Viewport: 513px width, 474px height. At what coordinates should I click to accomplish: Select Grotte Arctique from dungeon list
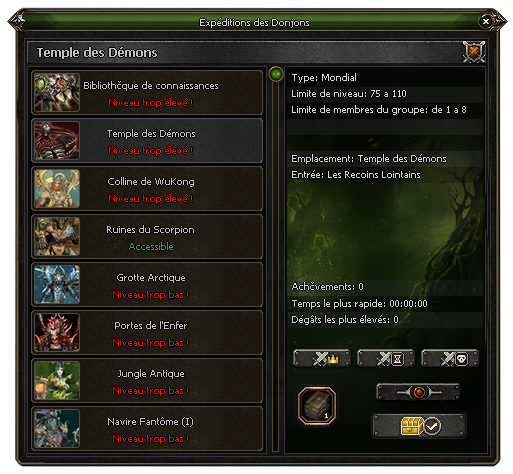pos(147,285)
